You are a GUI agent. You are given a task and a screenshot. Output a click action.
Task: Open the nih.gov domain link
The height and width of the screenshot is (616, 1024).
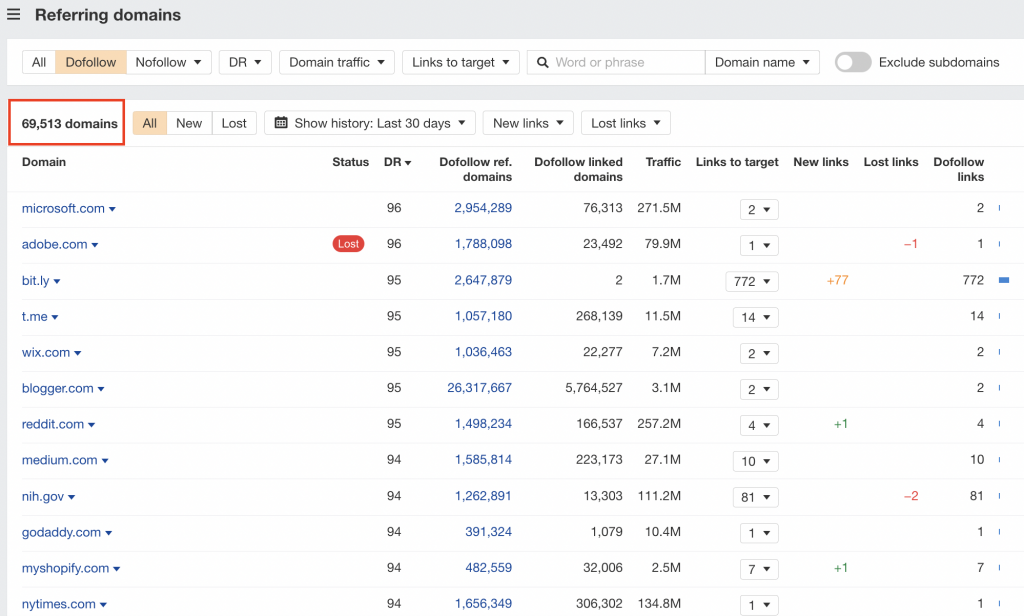pyautogui.click(x=43, y=496)
